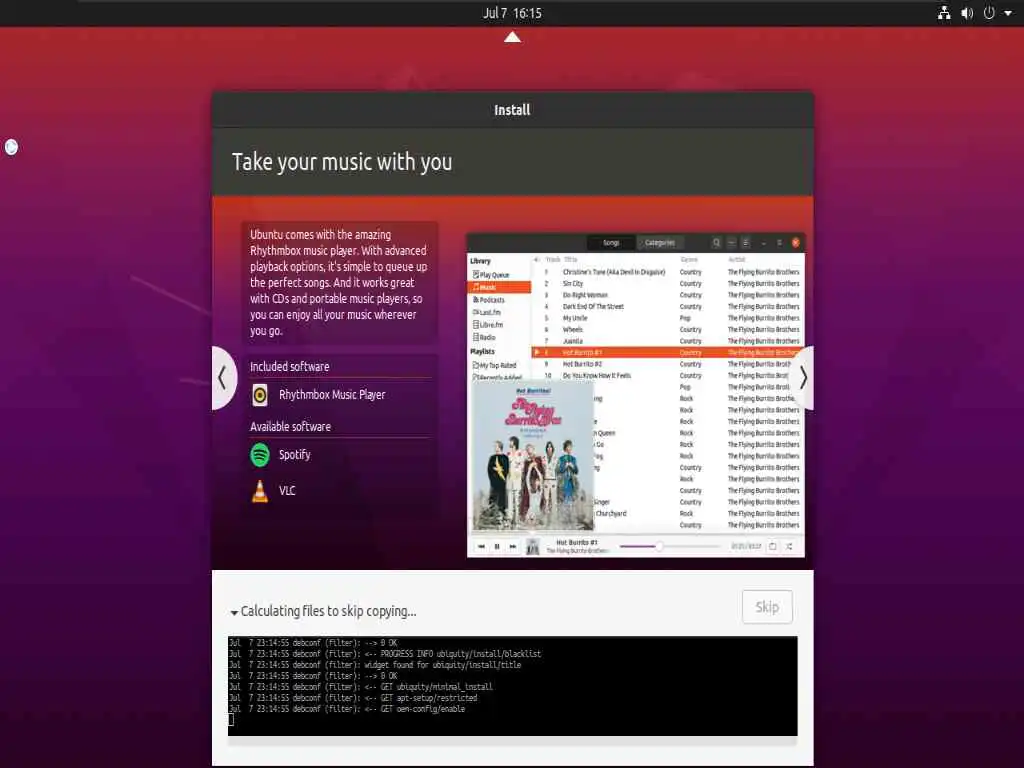Click the "Included software" heading

pyautogui.click(x=289, y=366)
